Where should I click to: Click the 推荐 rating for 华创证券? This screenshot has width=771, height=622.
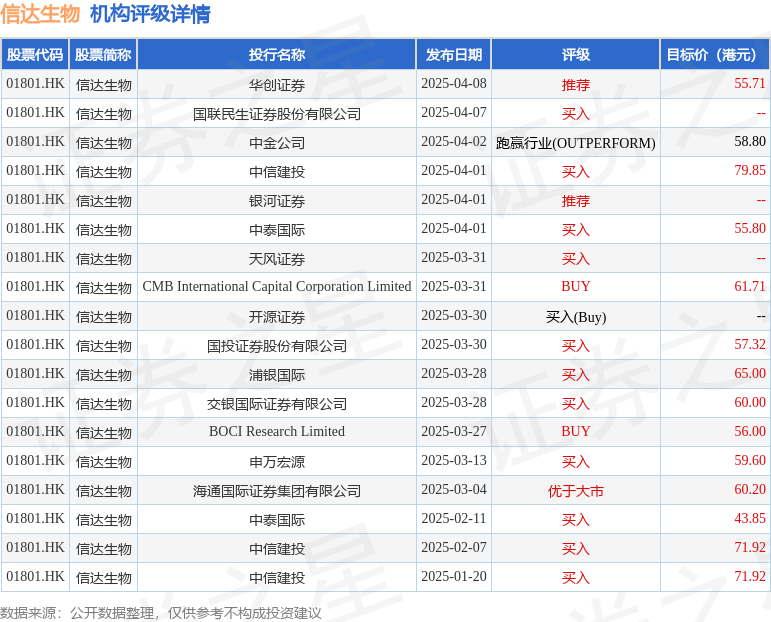[x=576, y=85]
